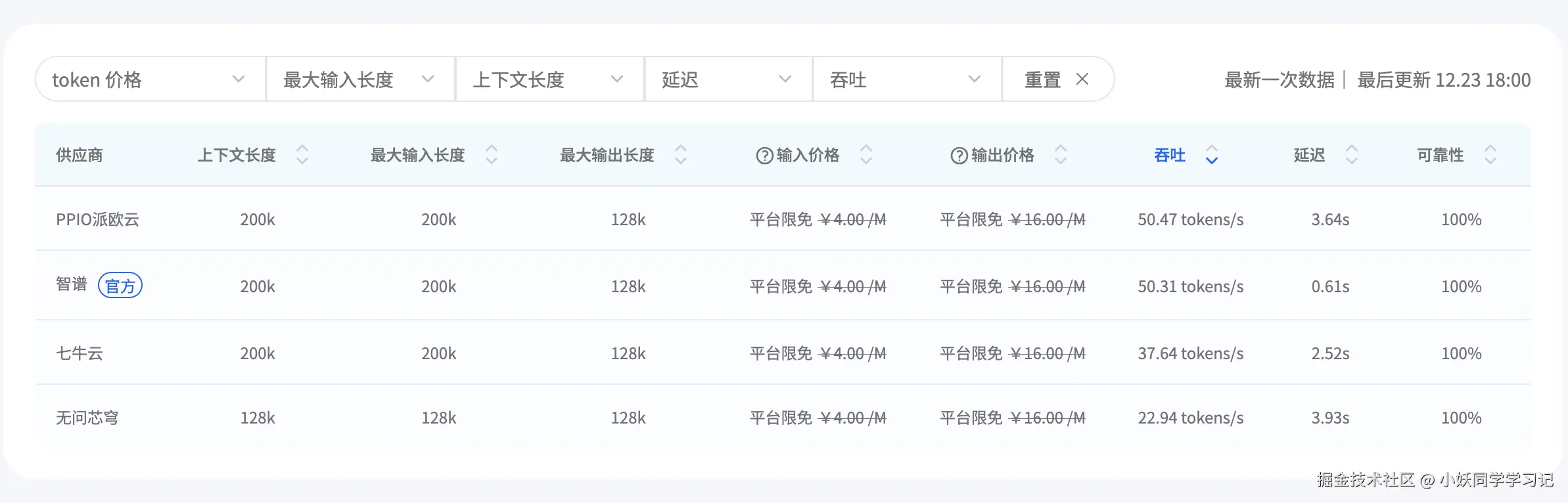Screen dimensions: 1568x503
Task: Change the active 吞吐 sort direction
Action: coord(1212,155)
